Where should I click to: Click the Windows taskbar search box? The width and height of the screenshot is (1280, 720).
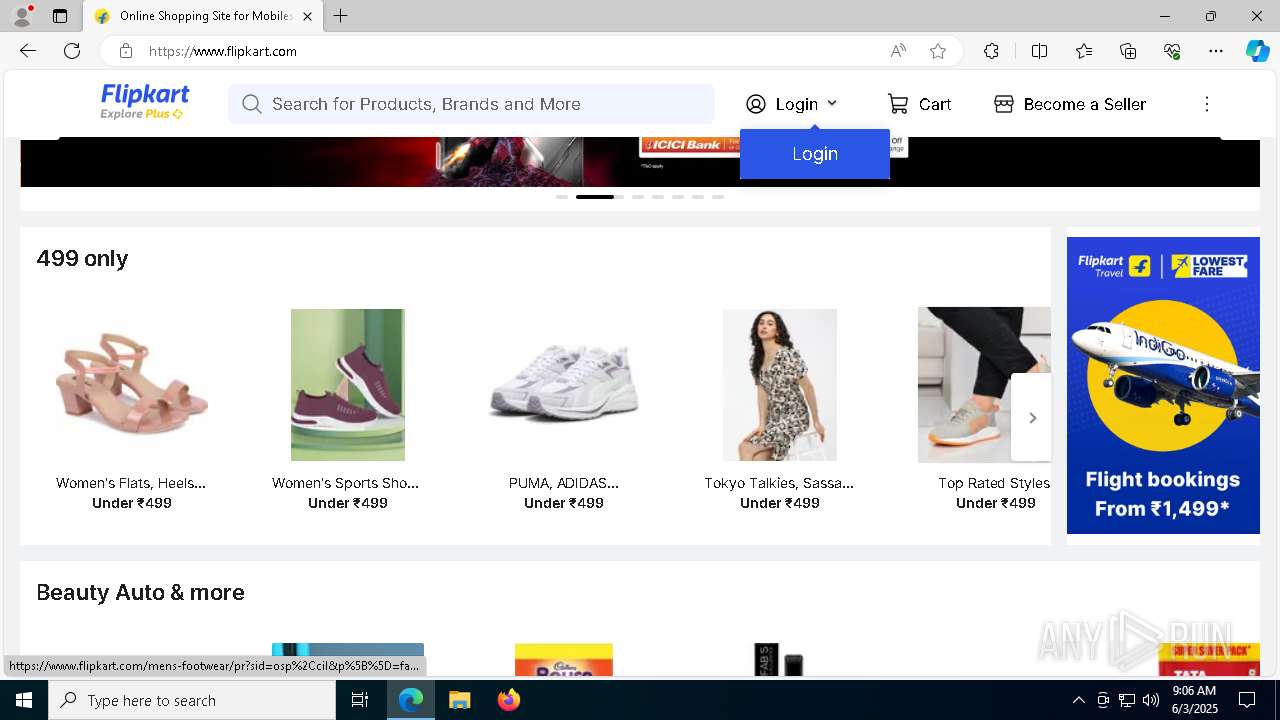192,700
